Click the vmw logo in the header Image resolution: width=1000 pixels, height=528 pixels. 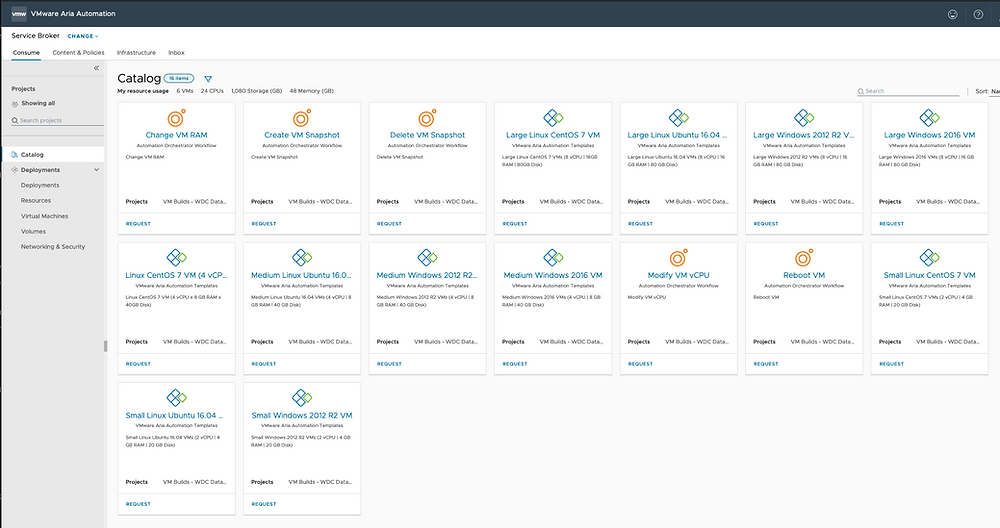(19, 13)
